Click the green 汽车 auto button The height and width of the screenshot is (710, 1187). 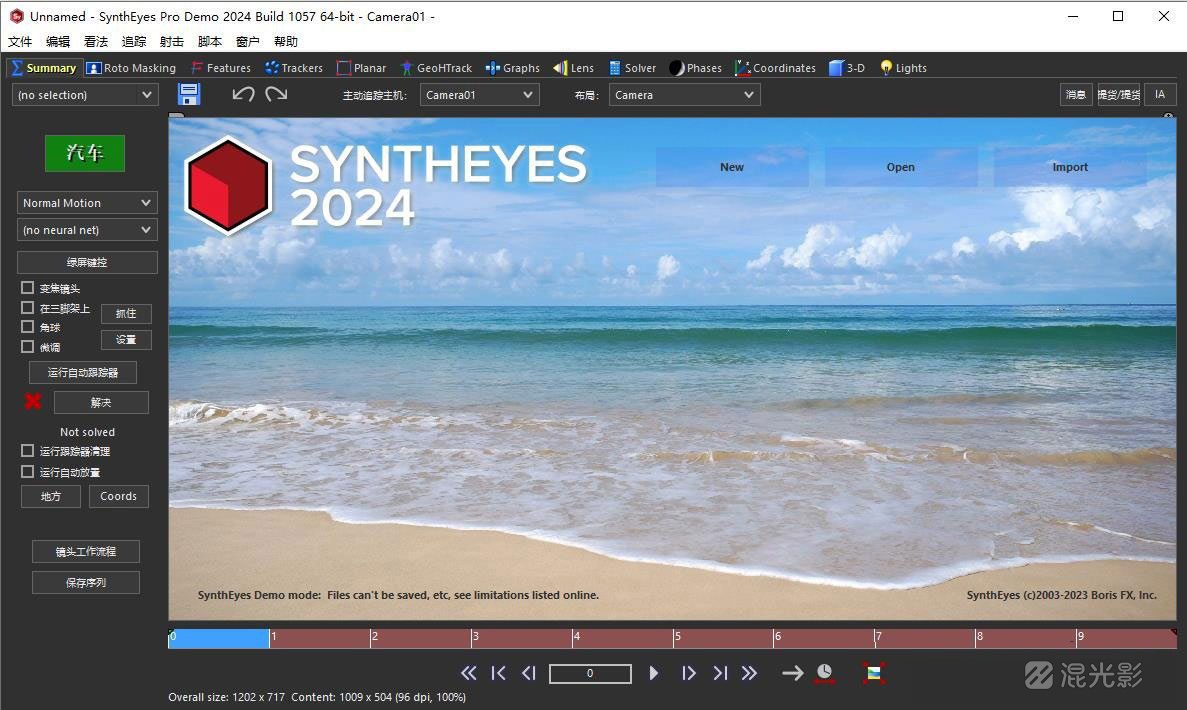pos(85,153)
